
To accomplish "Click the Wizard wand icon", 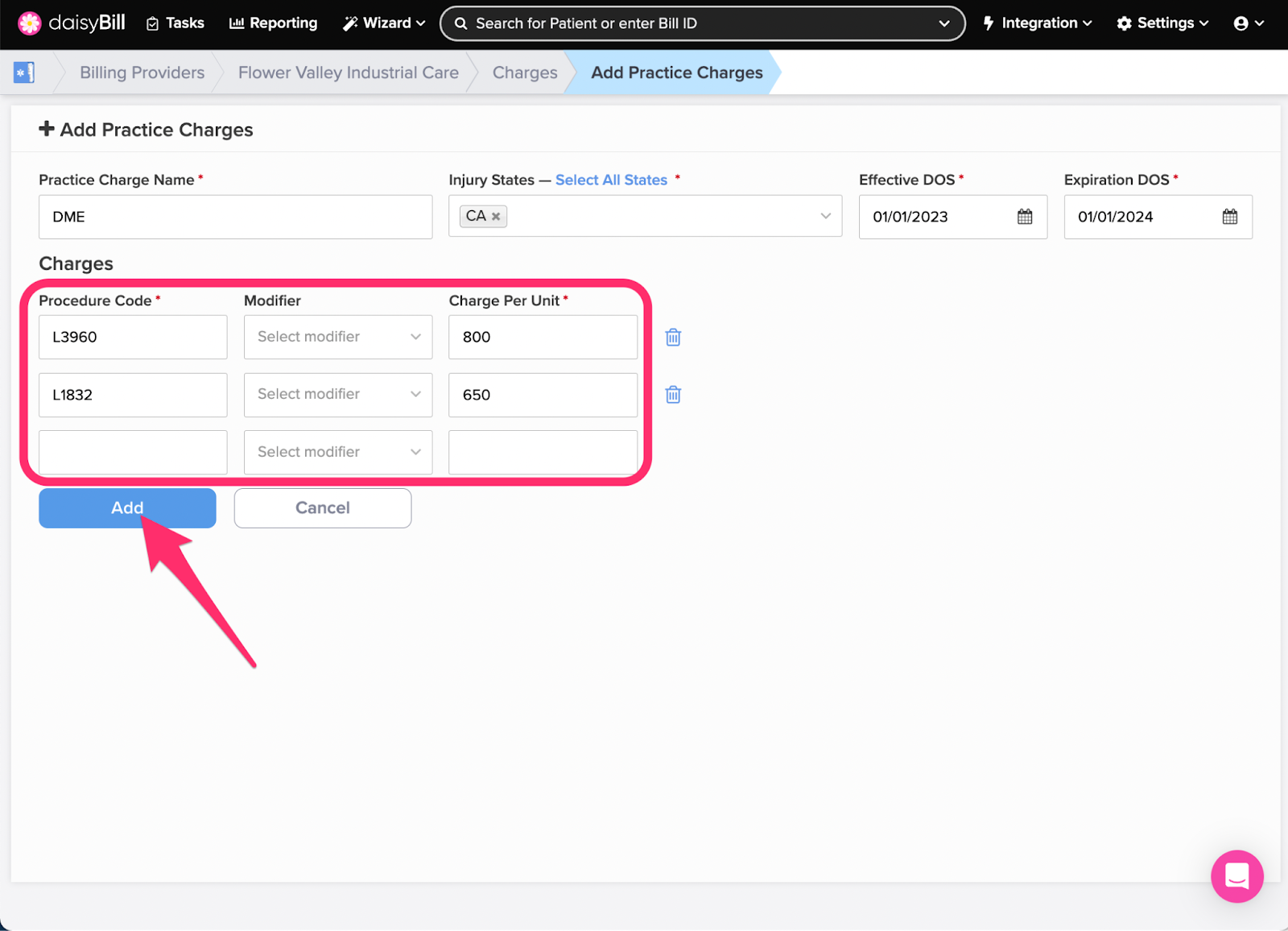I will (350, 23).
